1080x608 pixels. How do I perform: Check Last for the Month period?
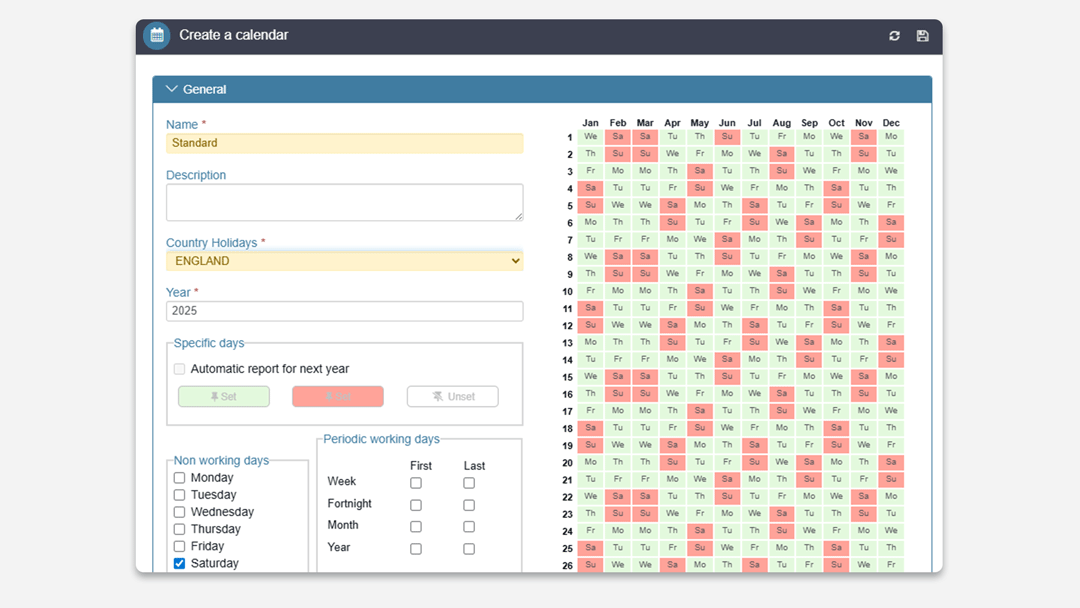(x=469, y=527)
